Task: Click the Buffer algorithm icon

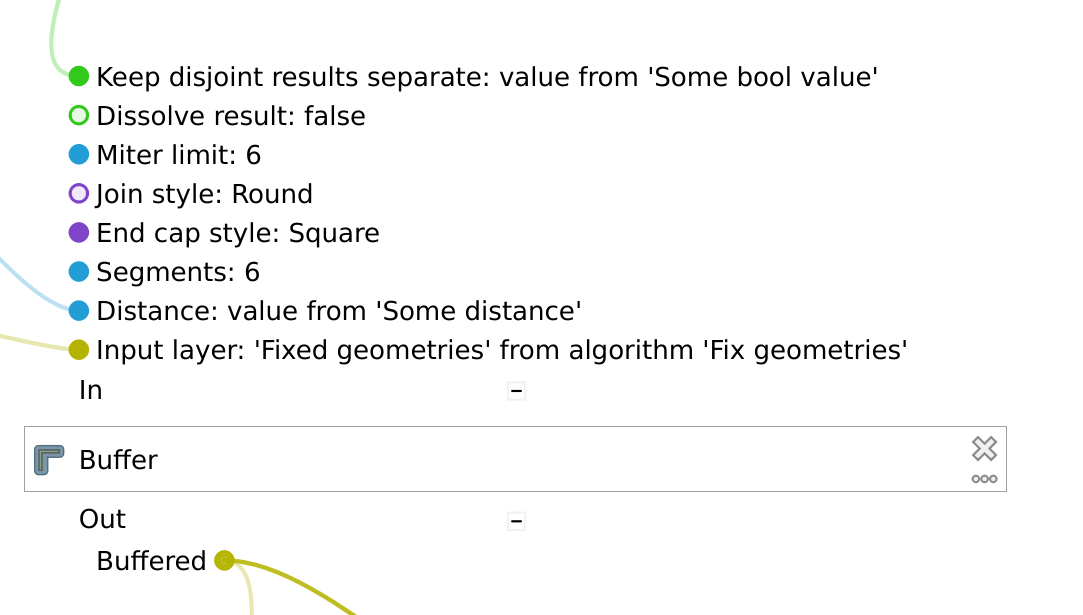Action: click(x=49, y=460)
